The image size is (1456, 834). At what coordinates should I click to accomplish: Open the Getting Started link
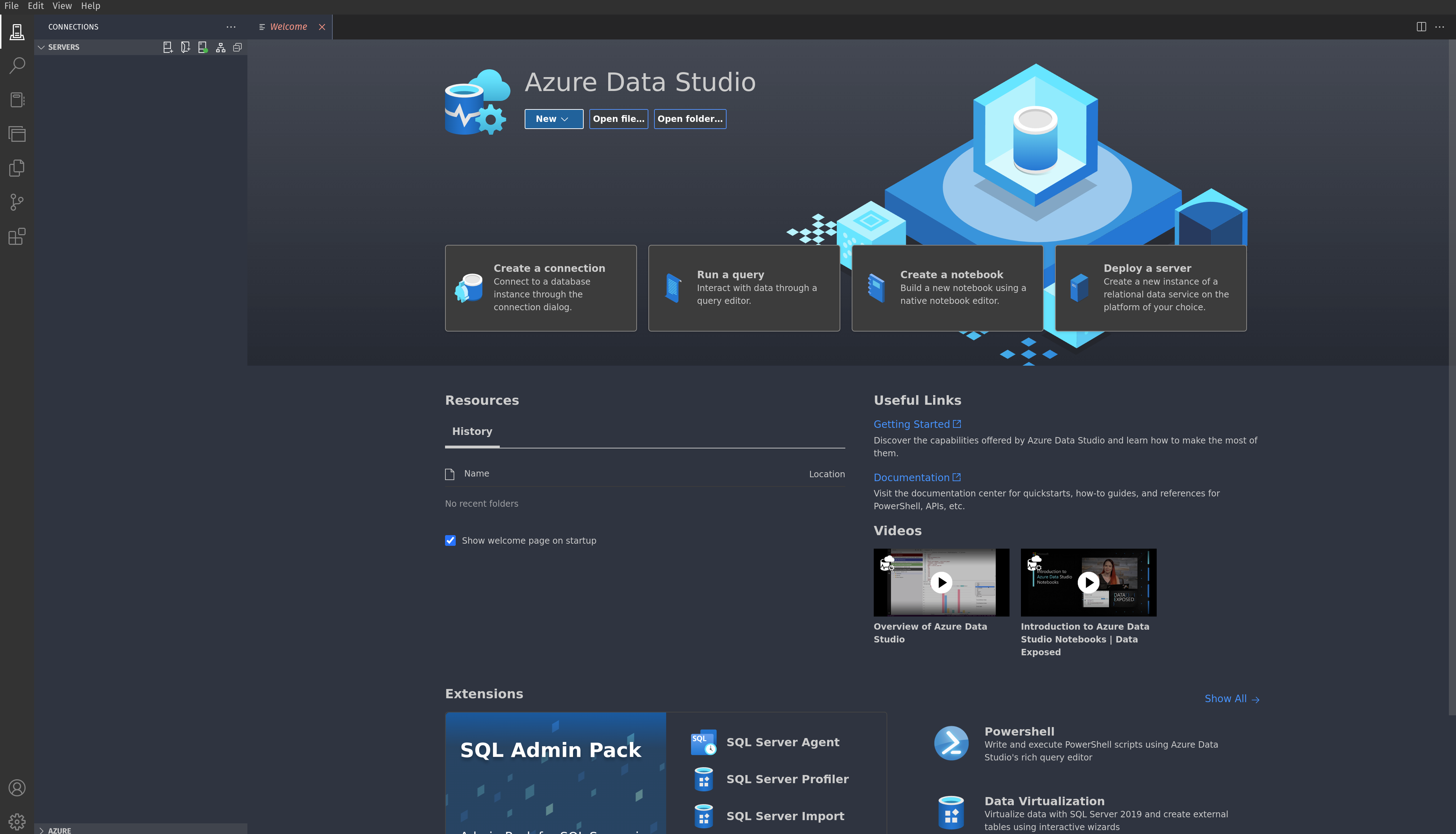[912, 424]
